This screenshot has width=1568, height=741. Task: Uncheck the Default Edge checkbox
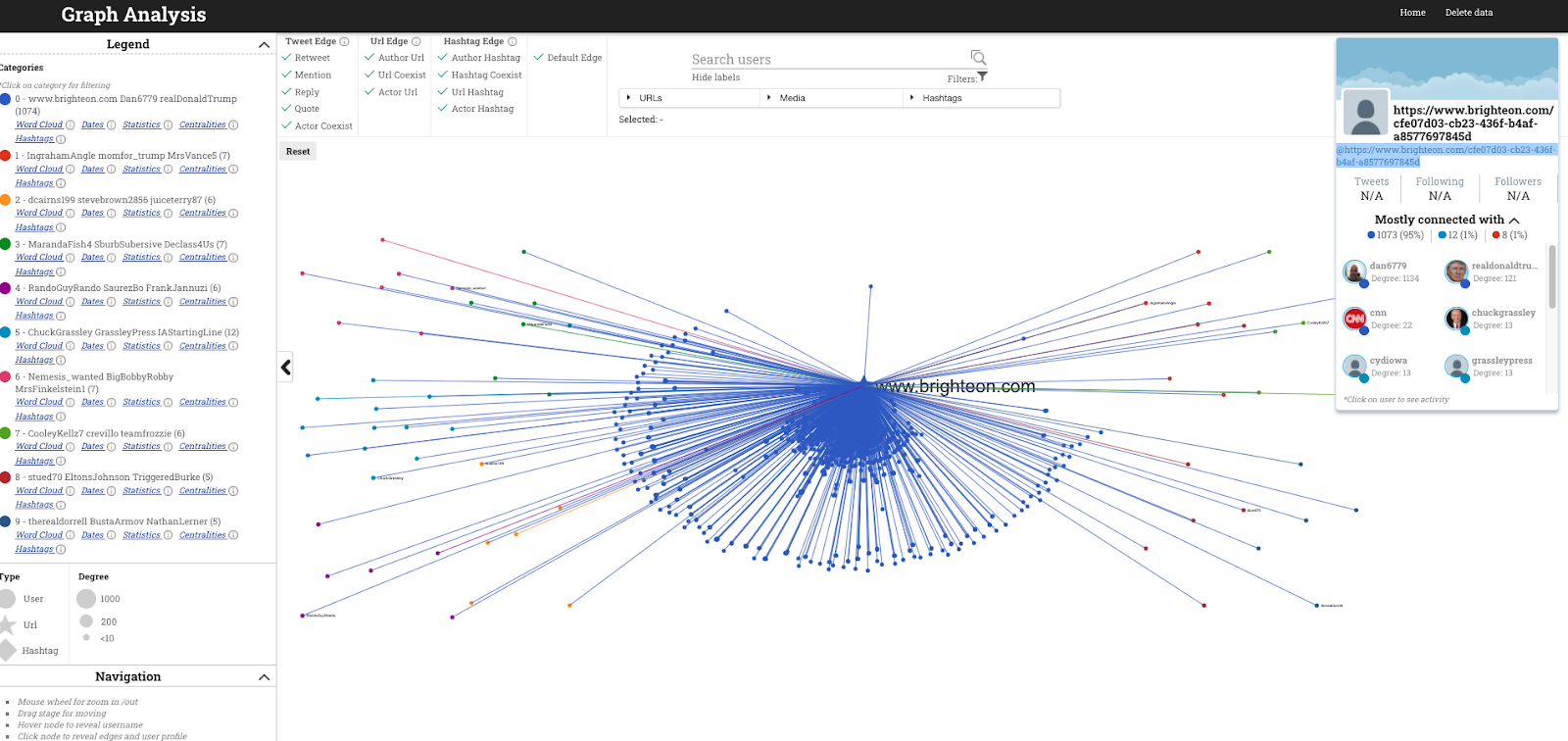click(539, 58)
